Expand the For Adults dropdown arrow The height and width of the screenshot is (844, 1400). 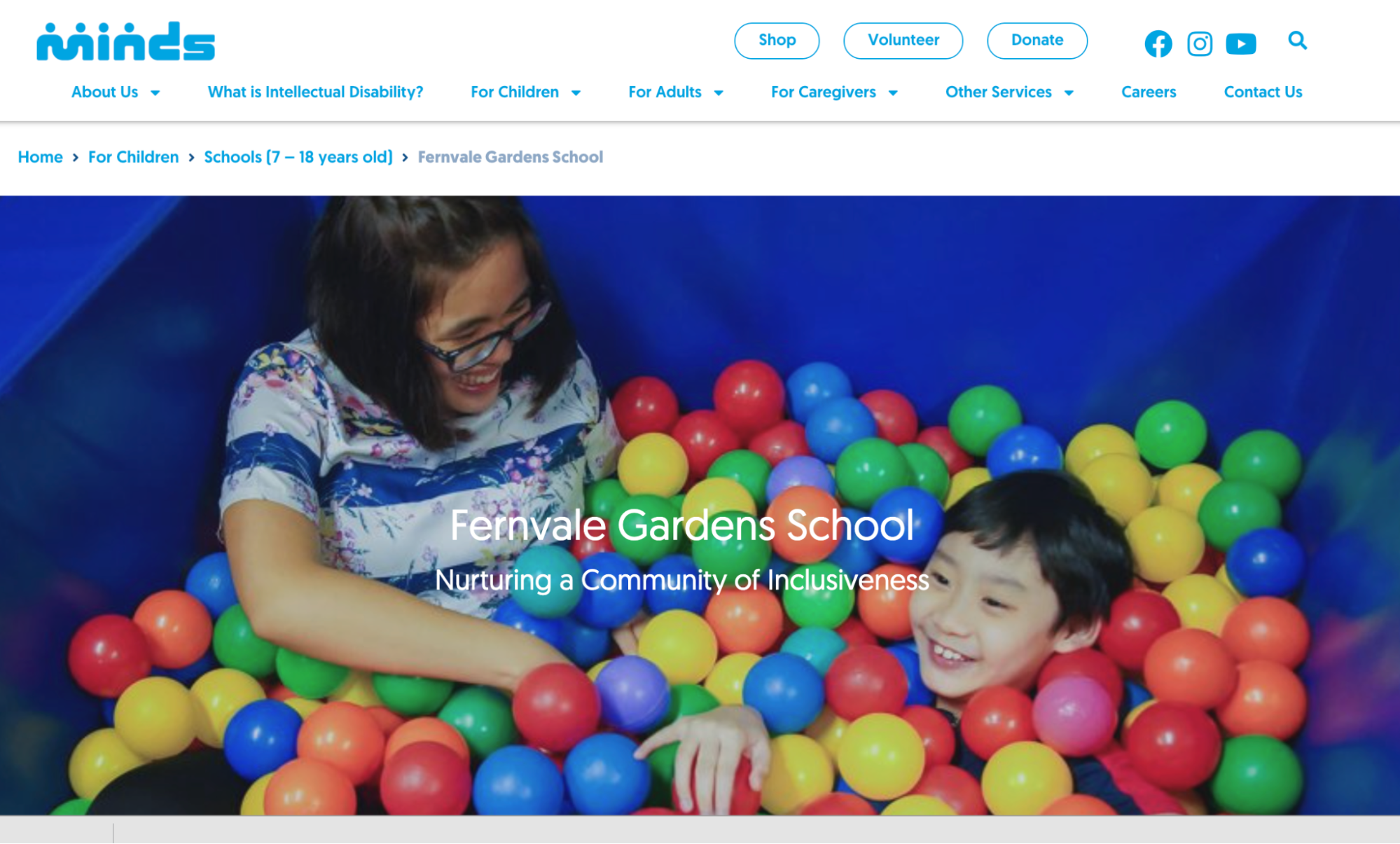[x=719, y=92]
